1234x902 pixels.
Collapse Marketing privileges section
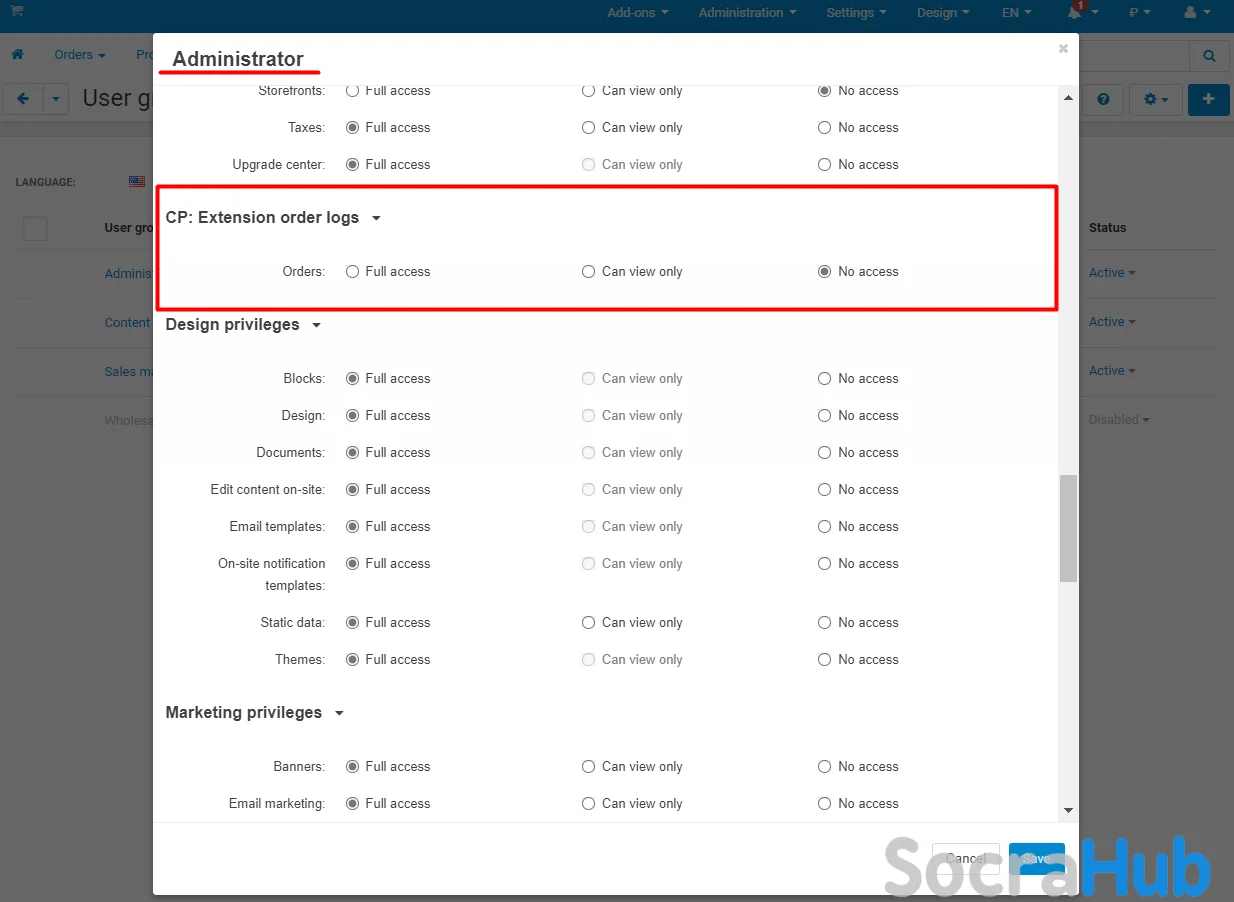coord(254,713)
